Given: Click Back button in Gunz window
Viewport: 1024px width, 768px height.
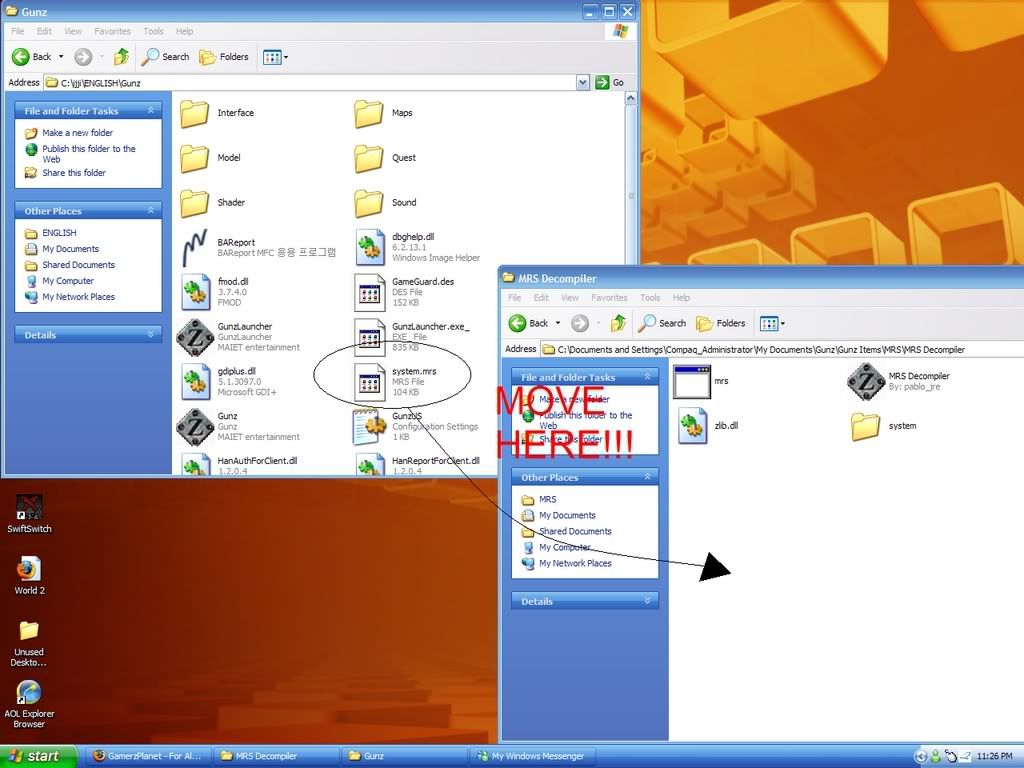Looking at the screenshot, I should (x=32, y=57).
